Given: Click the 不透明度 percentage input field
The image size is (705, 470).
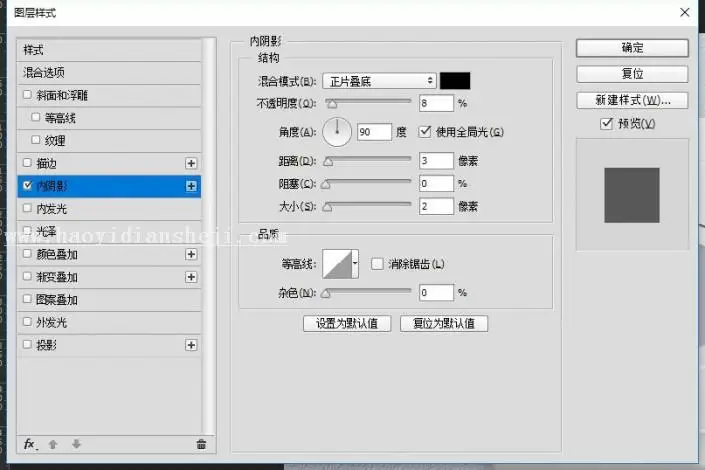Looking at the screenshot, I should [436, 103].
